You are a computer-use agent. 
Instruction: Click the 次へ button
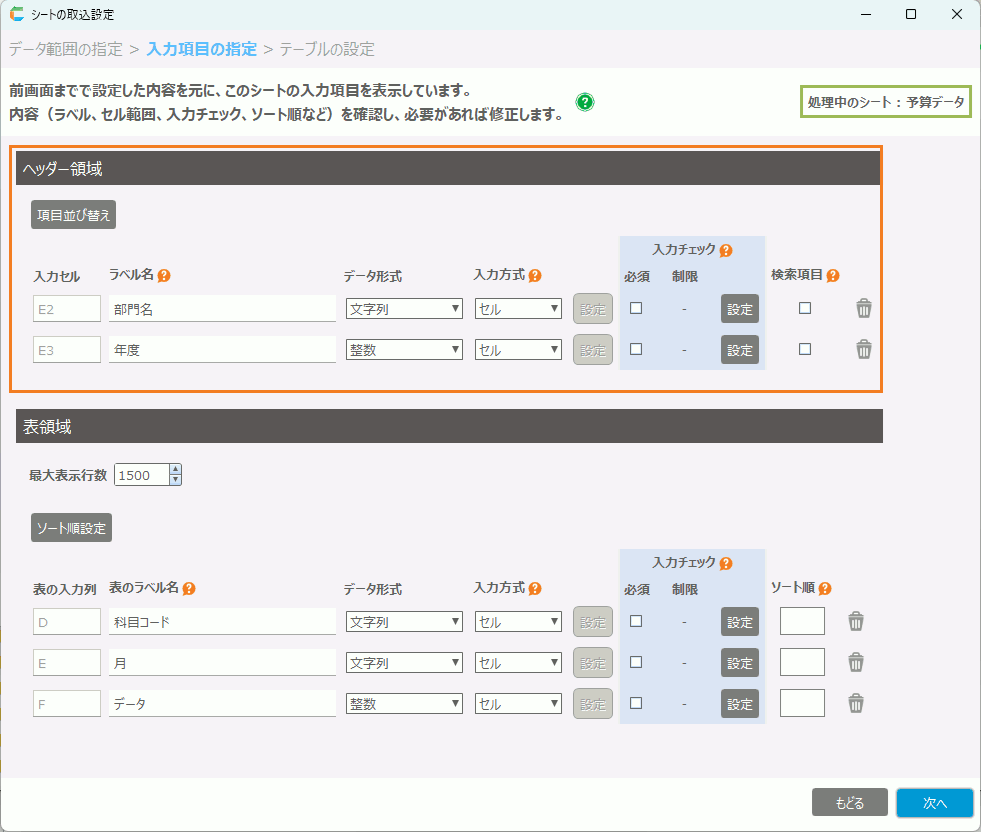pyautogui.click(x=934, y=803)
